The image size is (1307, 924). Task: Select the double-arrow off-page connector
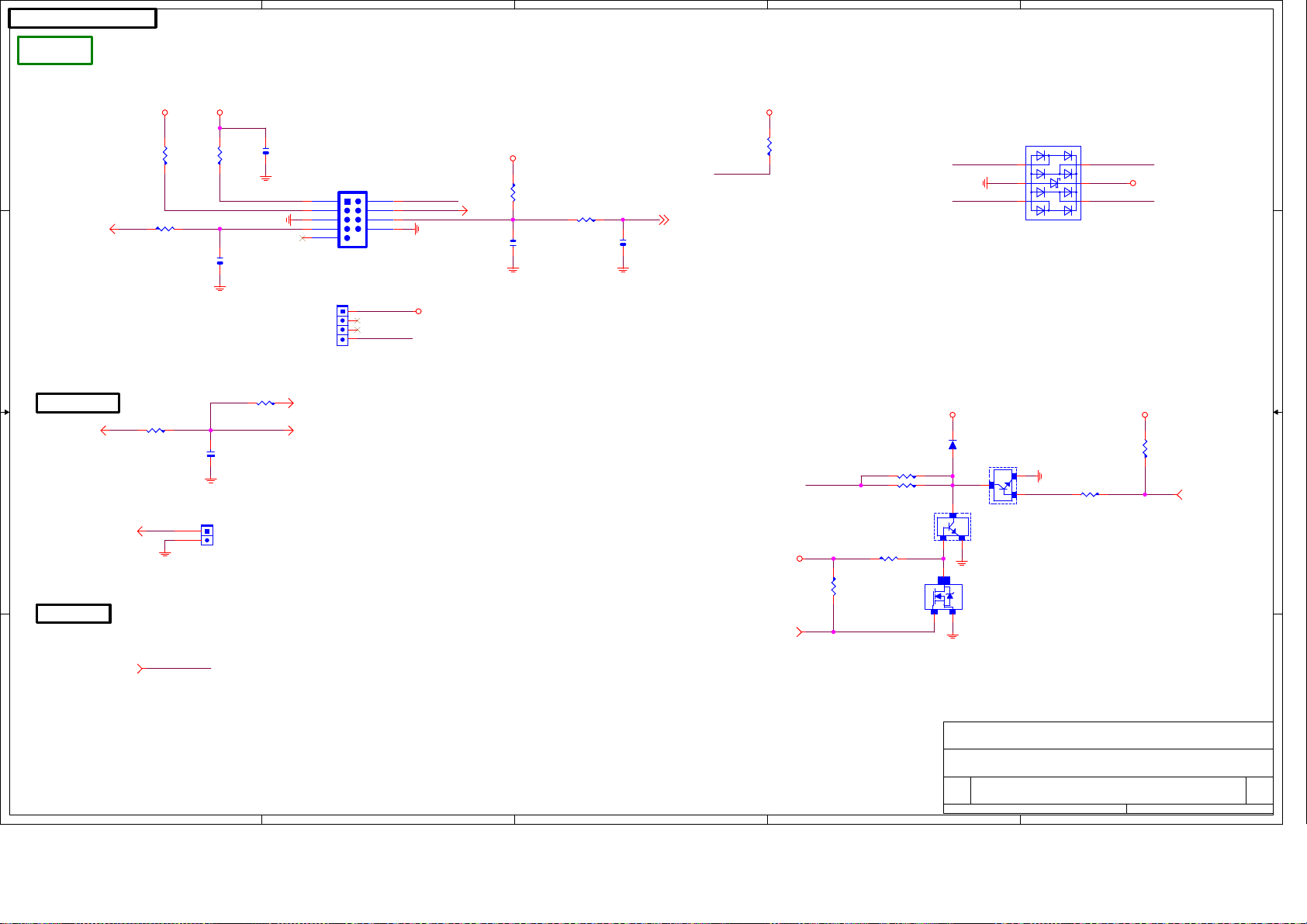[664, 220]
